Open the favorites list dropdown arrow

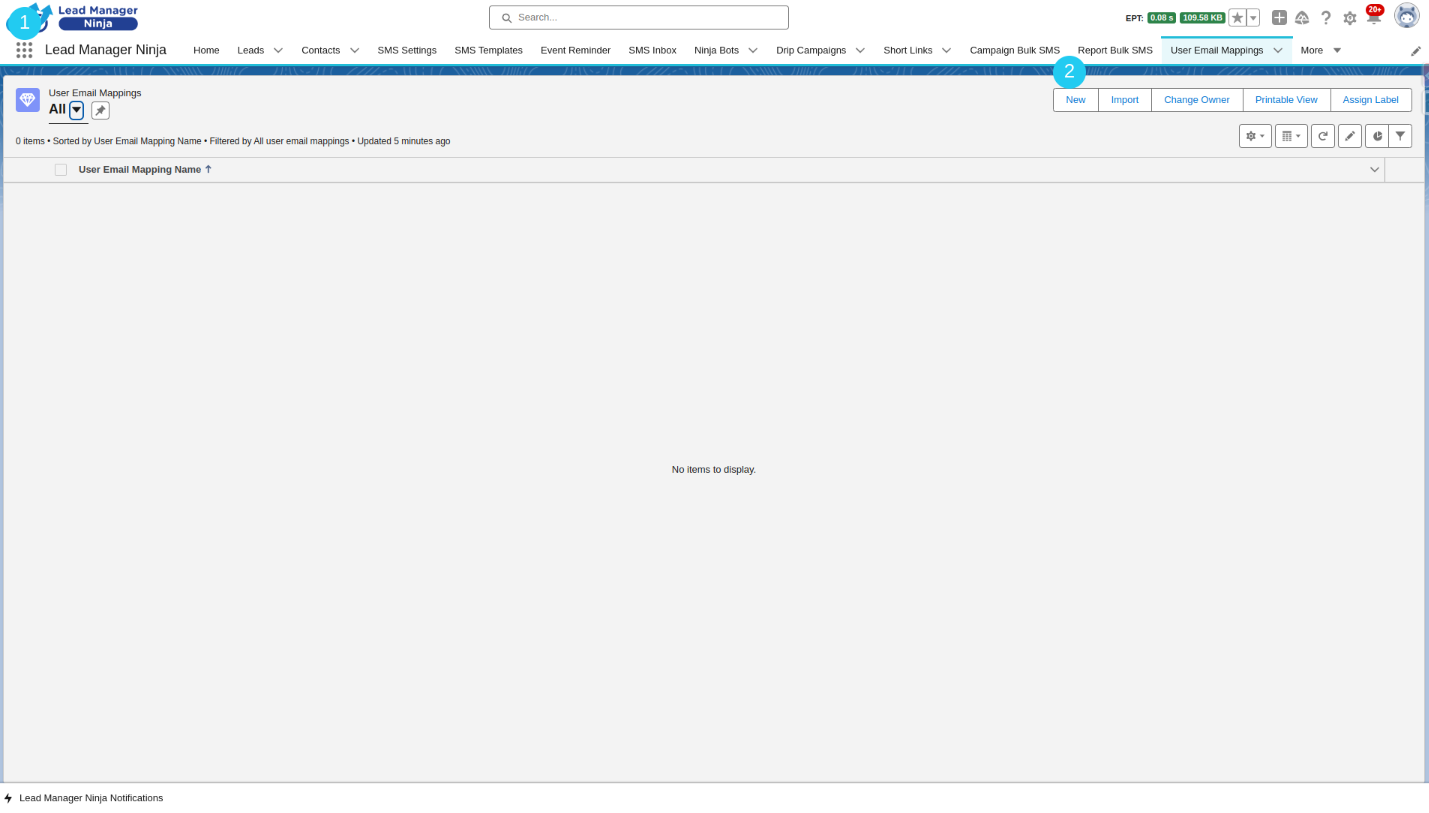pos(1253,18)
